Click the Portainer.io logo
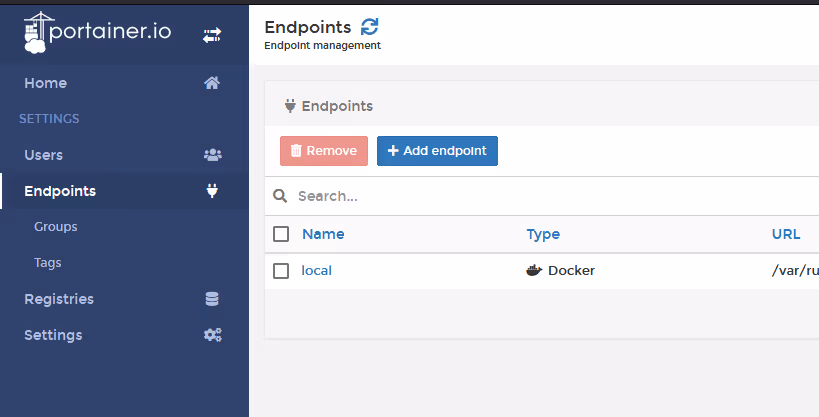The image size is (819, 417). coord(98,32)
